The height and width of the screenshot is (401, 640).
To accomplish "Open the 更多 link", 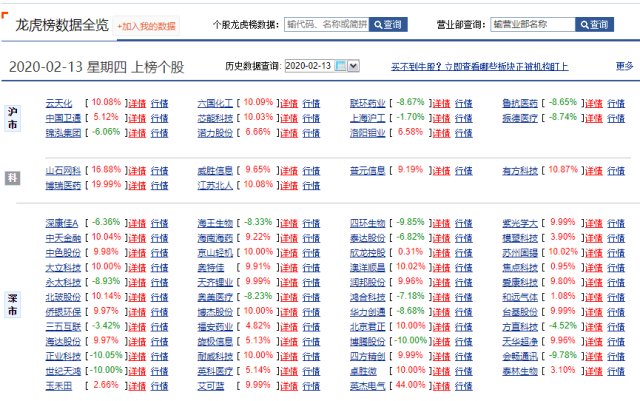I will [624, 66].
